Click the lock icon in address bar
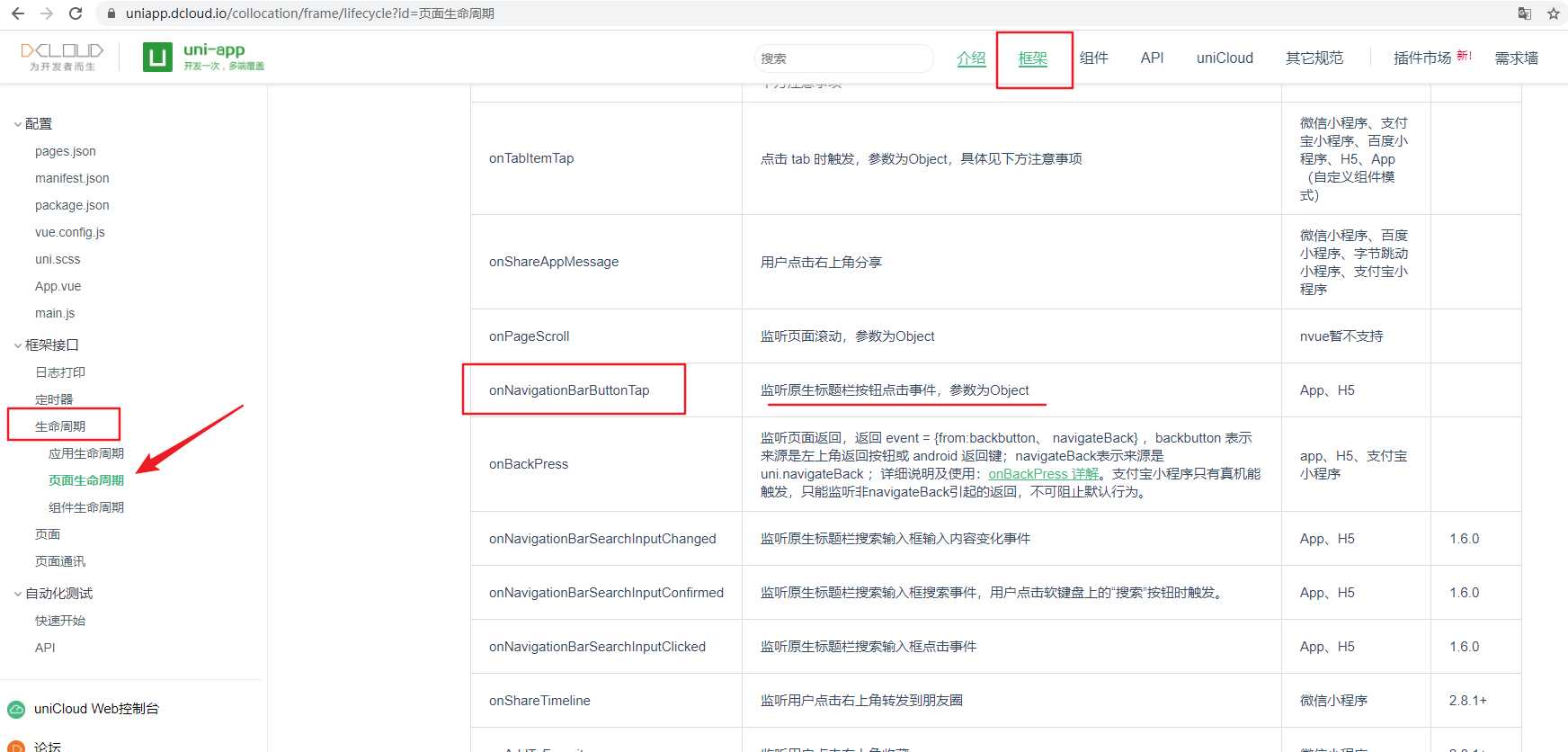Screen dimensions: 1568x752 click(111, 13)
